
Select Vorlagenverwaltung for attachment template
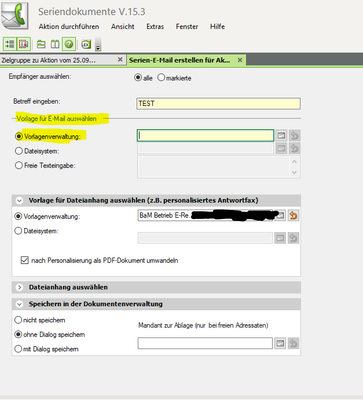18,216
